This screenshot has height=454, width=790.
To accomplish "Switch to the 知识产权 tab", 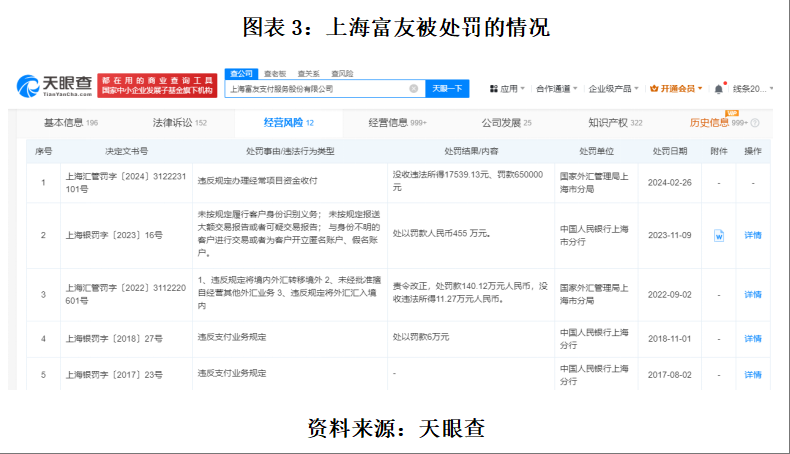I will click(613, 123).
